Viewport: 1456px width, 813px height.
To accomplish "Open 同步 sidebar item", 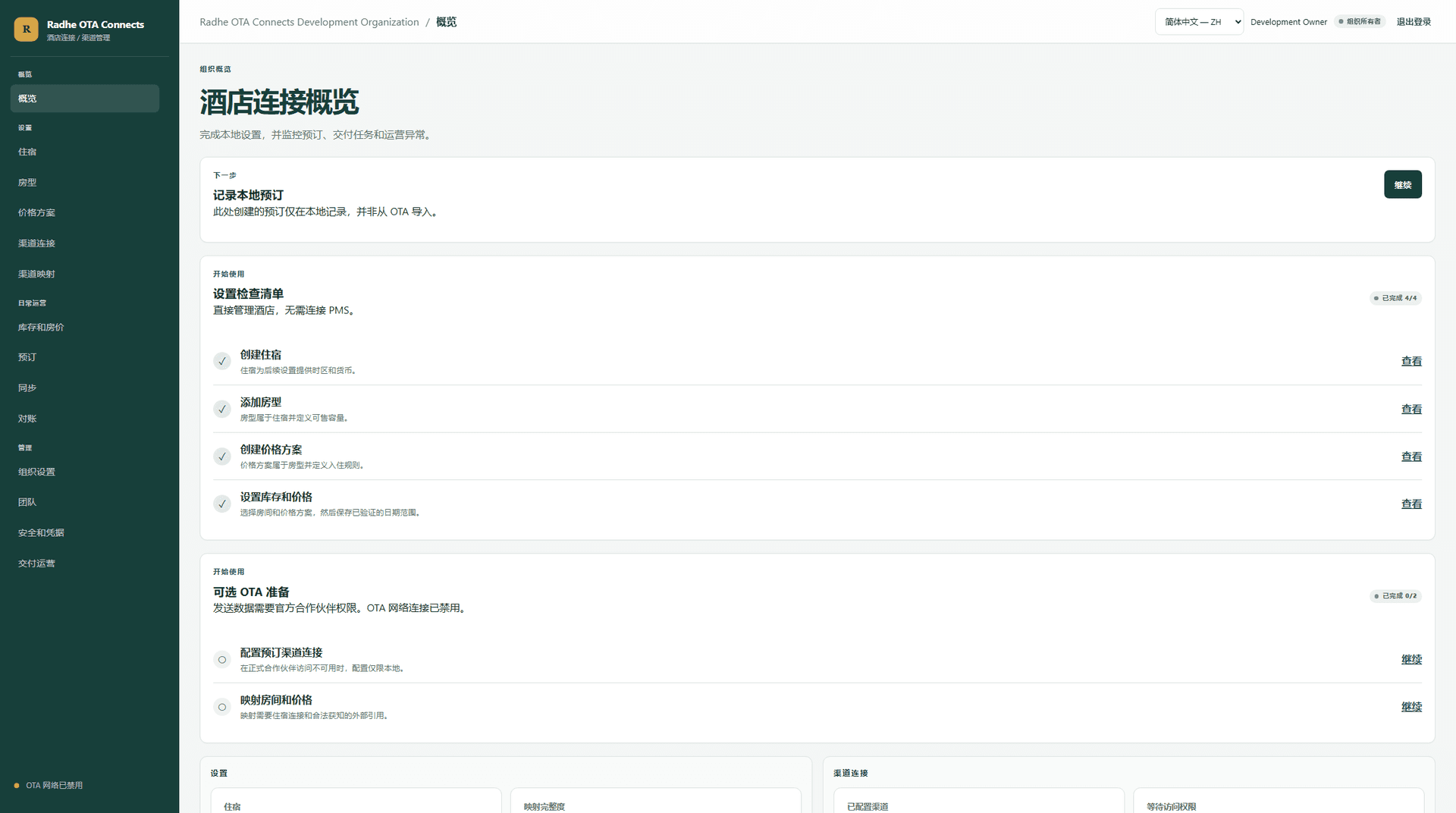I will pos(85,388).
